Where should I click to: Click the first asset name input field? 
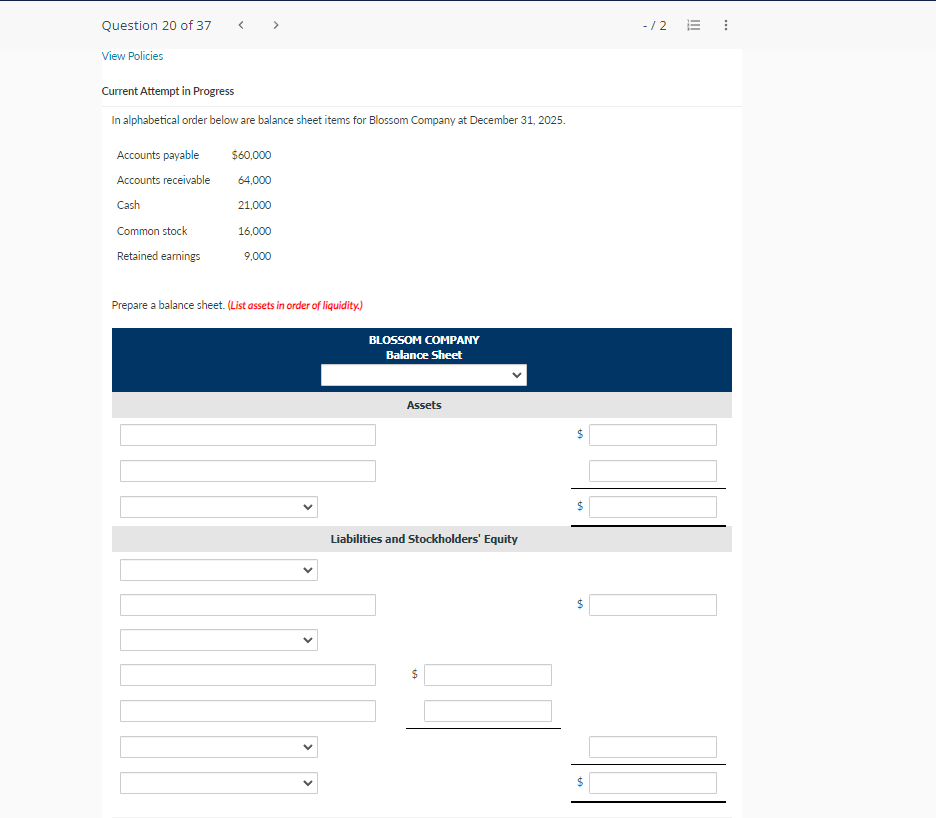pos(247,434)
